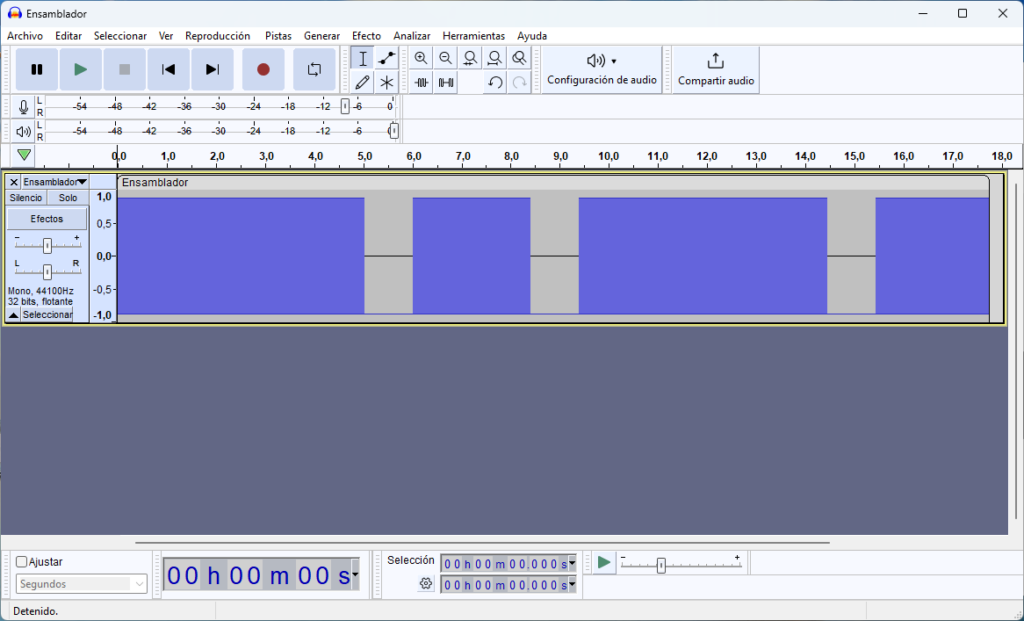Select the Draw tool pencil
Screen dimensions: 1024x621
[x=362, y=82]
